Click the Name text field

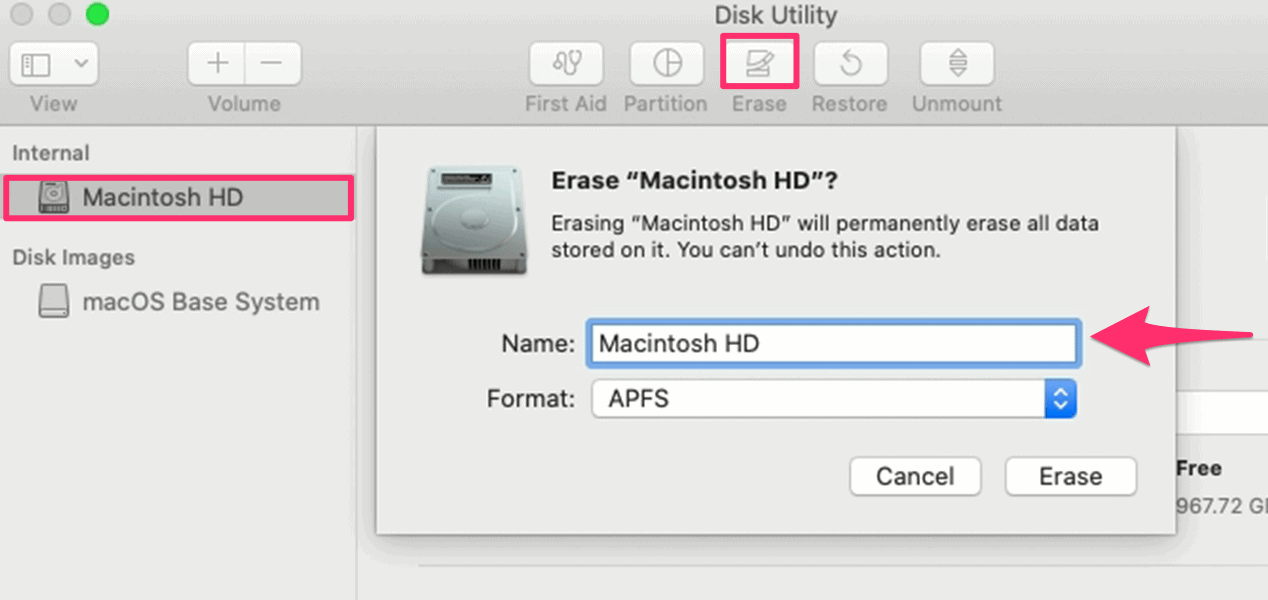coord(834,344)
